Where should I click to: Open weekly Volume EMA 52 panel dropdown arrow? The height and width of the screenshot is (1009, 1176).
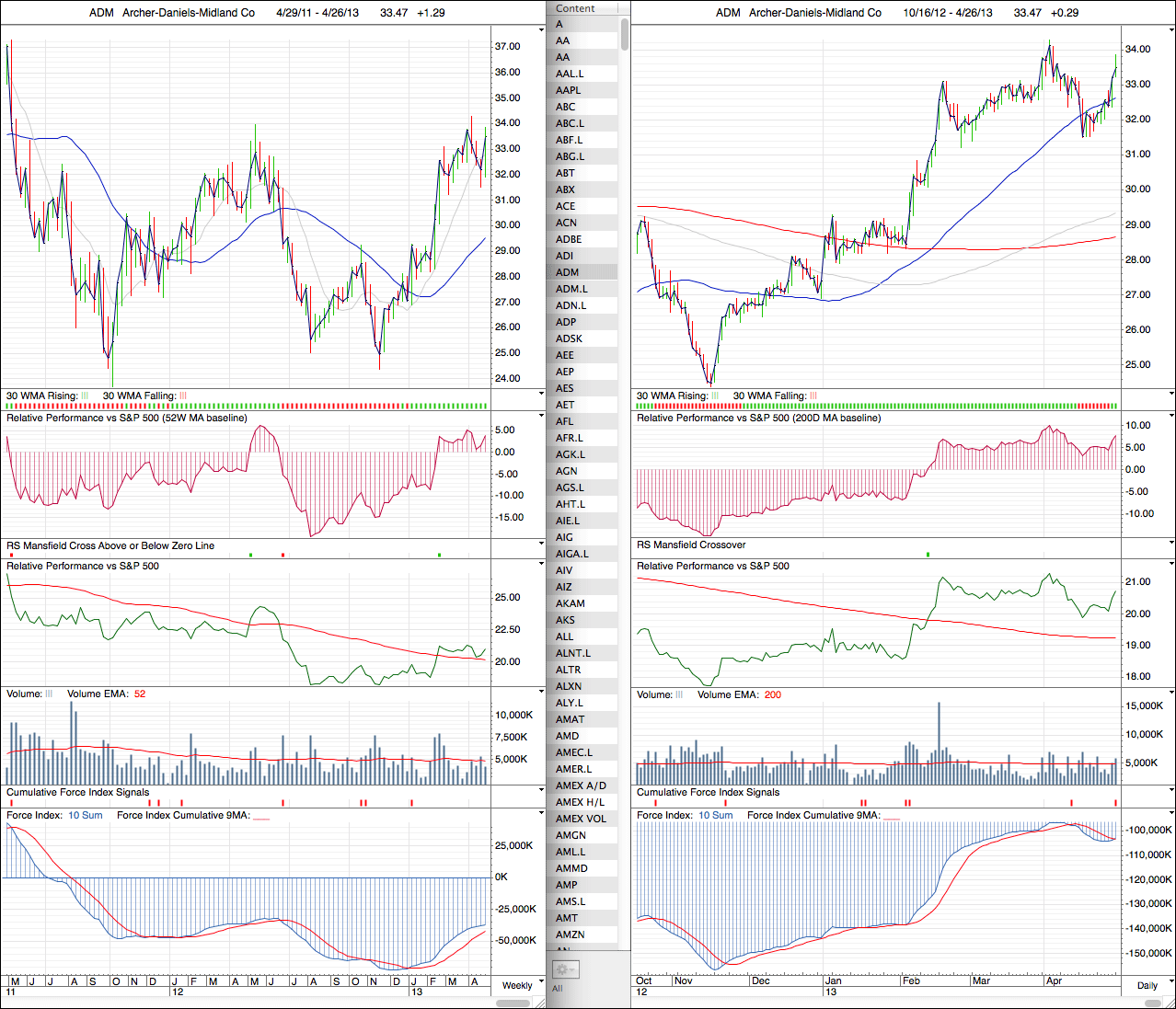541,692
